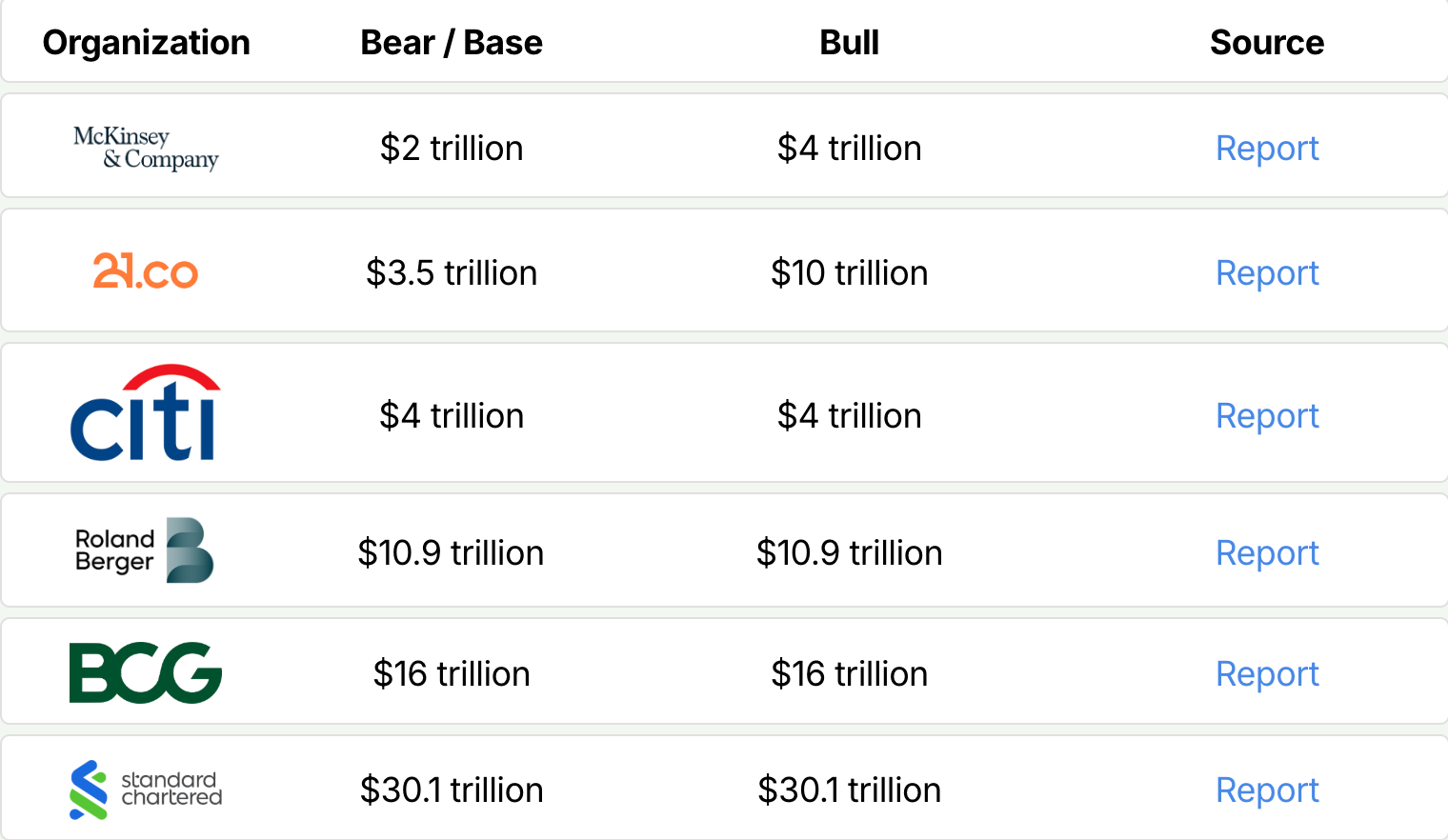Click the 21.co orange logo
This screenshot has height=840, width=1448.
tap(146, 271)
